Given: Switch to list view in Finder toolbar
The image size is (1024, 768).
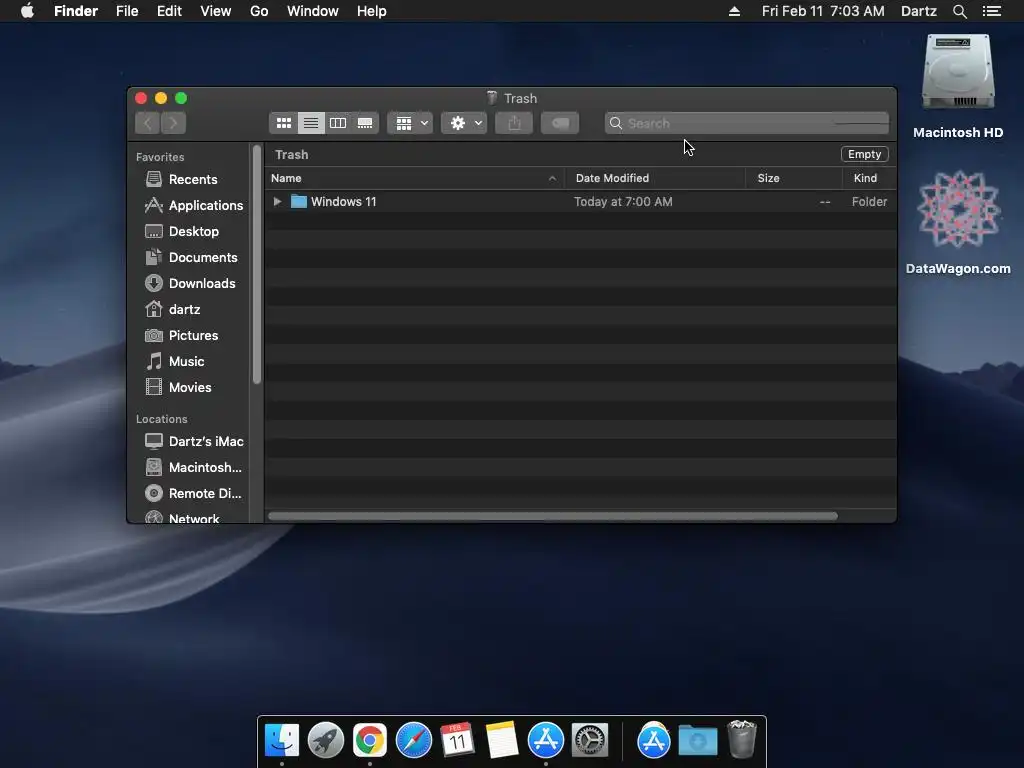Looking at the screenshot, I should [311, 123].
